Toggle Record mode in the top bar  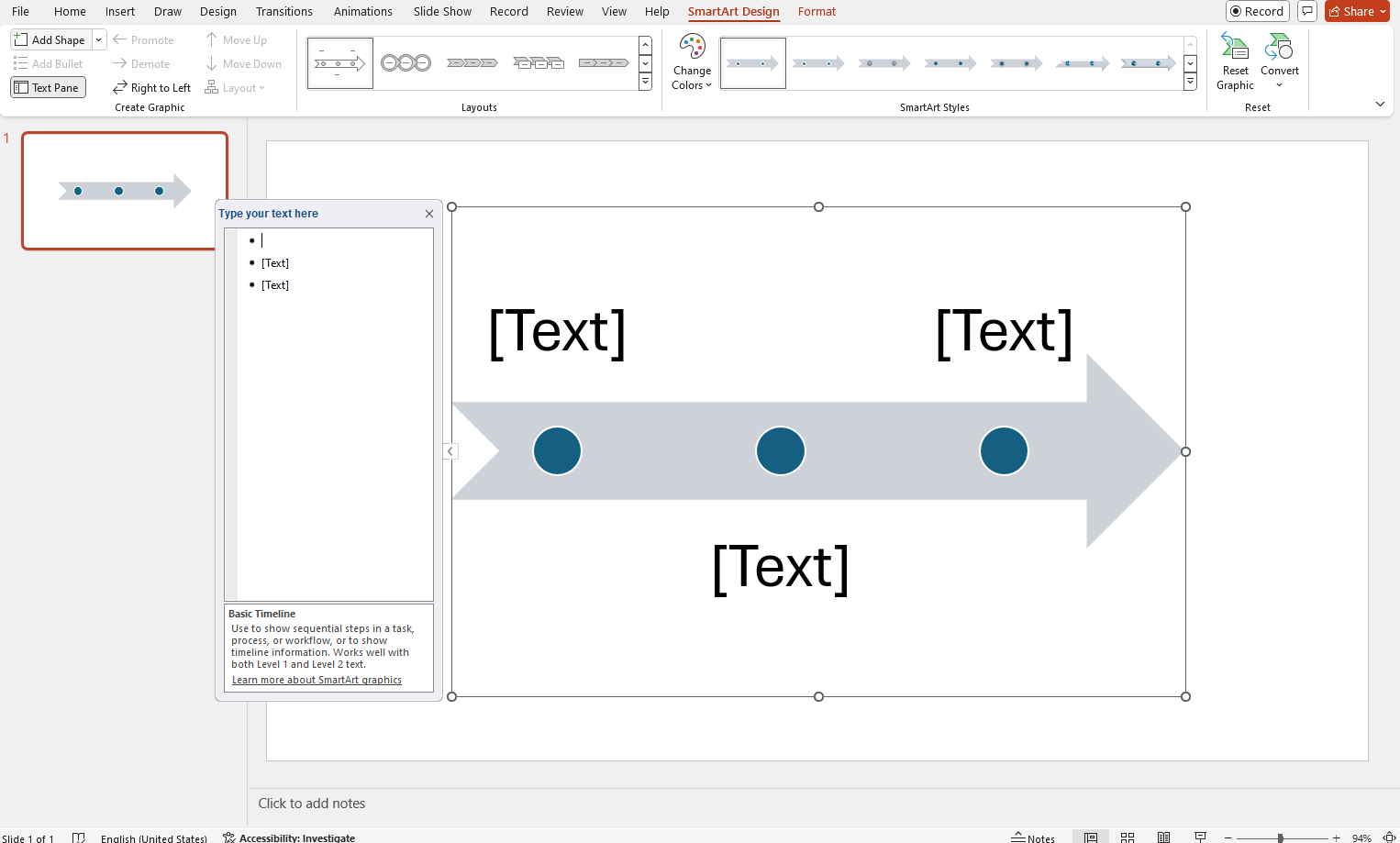(x=1257, y=11)
